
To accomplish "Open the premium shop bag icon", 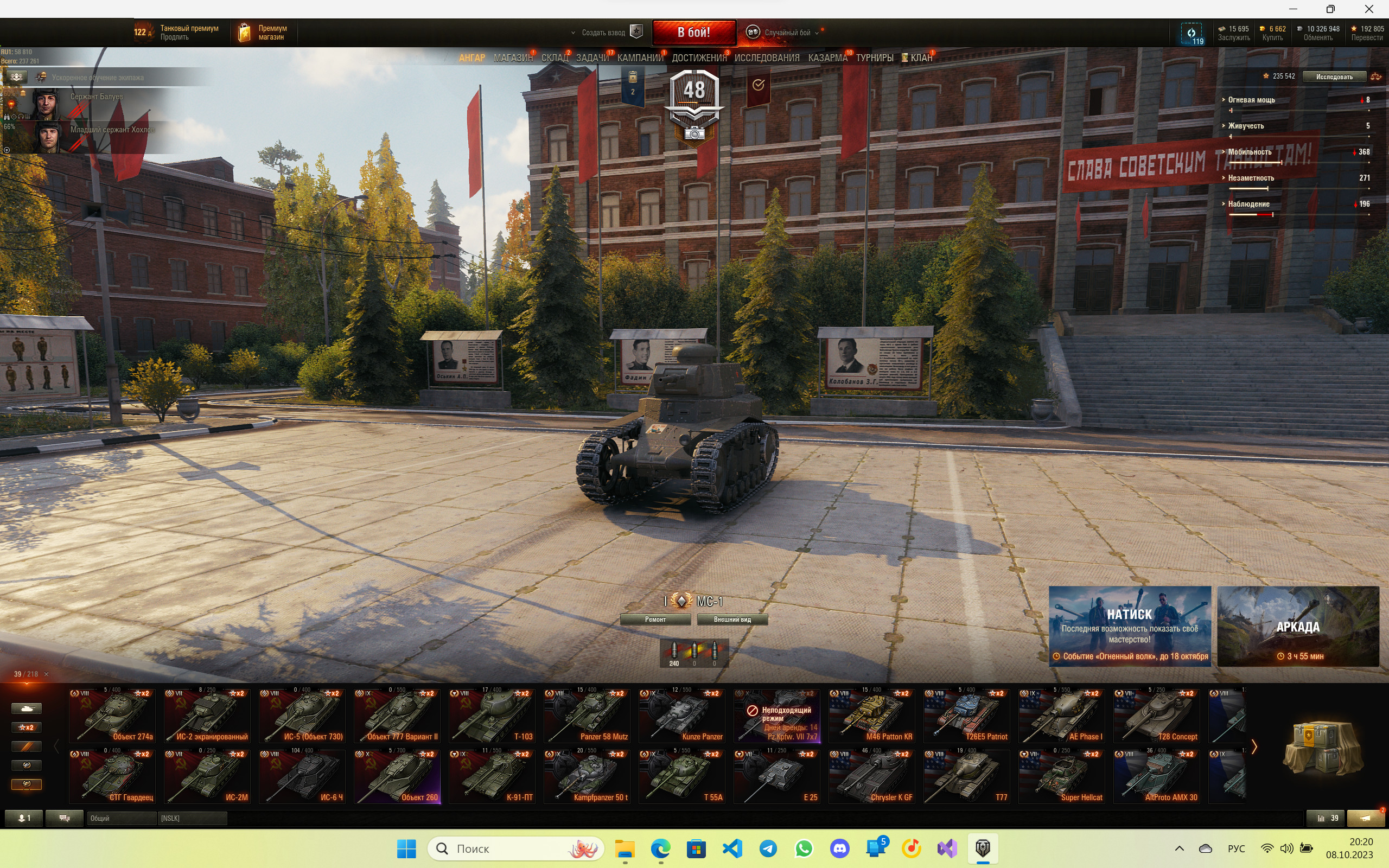I will tap(244, 32).
